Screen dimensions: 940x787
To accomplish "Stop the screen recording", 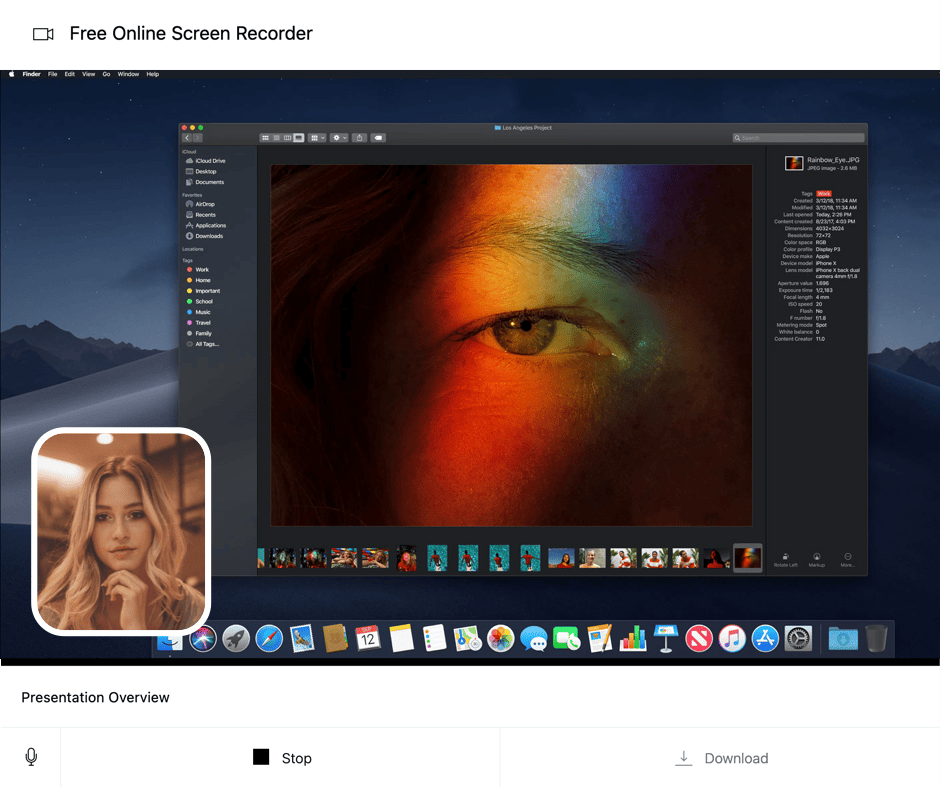I will click(281, 757).
